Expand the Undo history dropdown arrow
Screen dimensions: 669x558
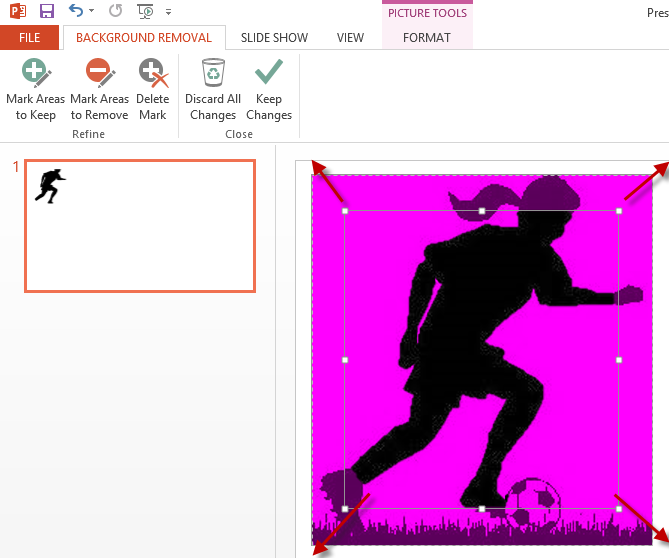click(92, 12)
